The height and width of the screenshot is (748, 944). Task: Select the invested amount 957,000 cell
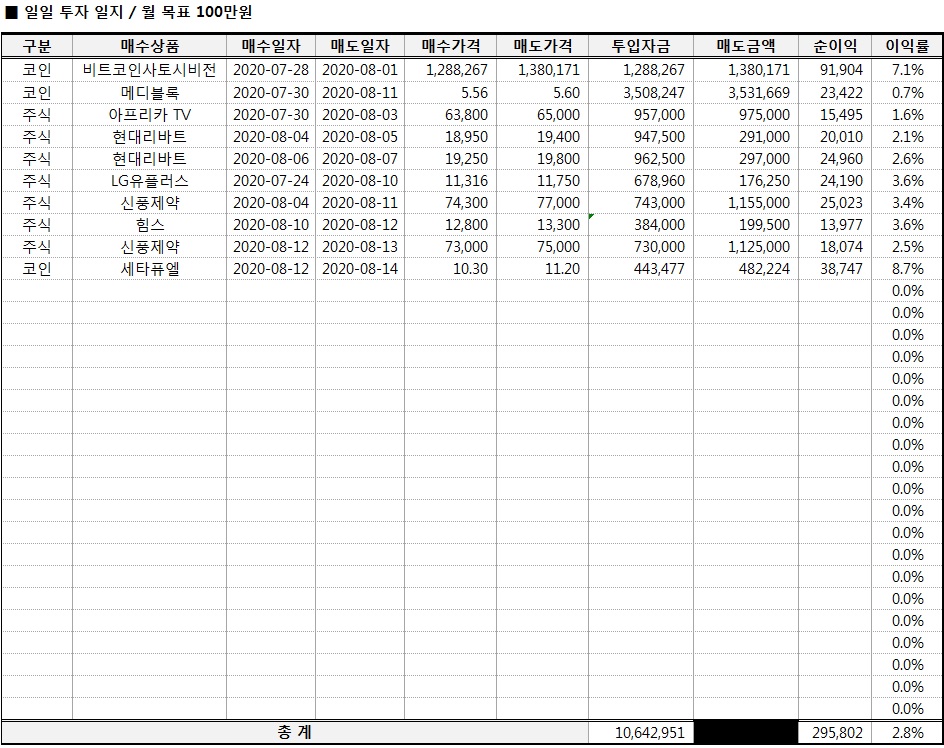pos(641,114)
